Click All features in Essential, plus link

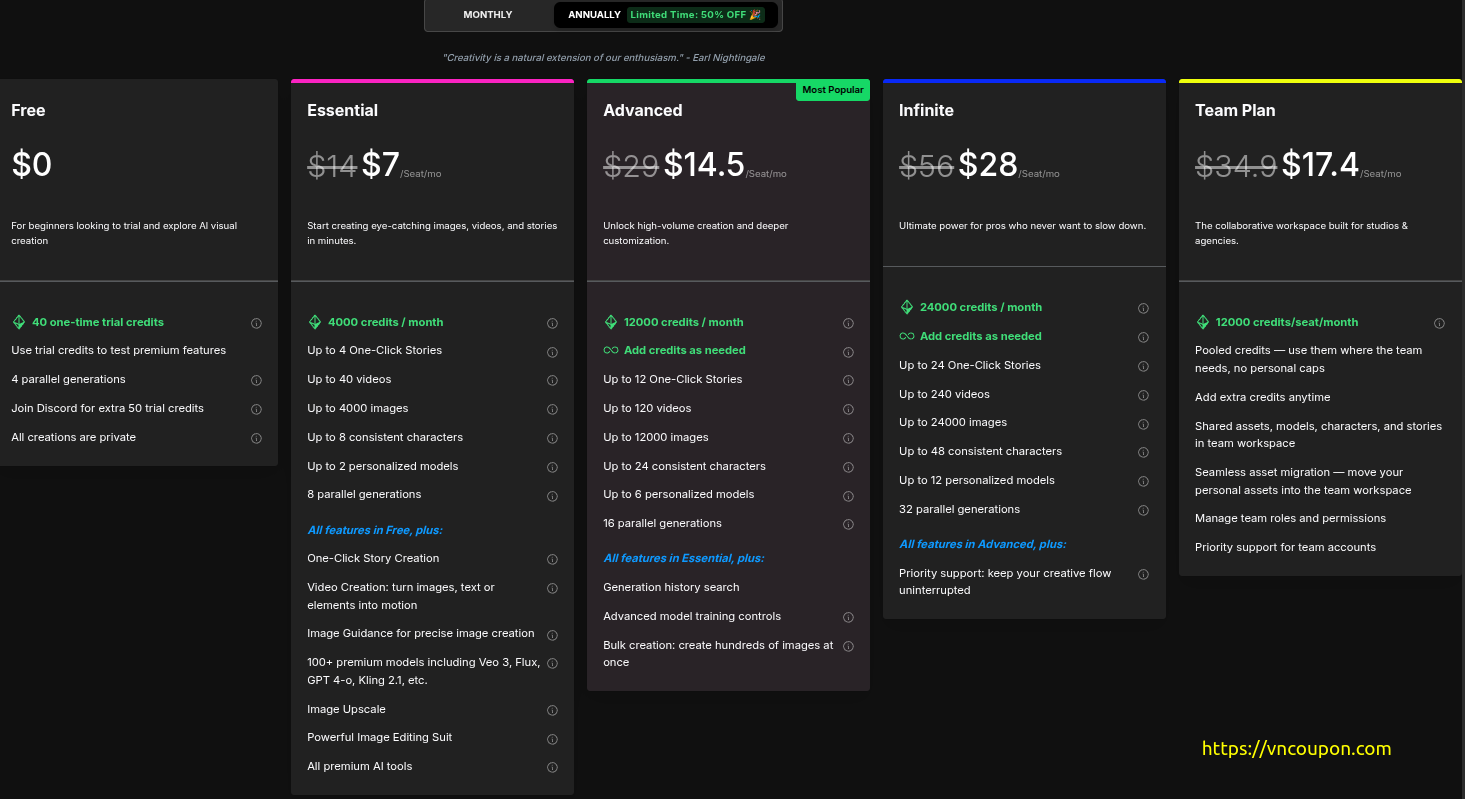[x=683, y=558]
